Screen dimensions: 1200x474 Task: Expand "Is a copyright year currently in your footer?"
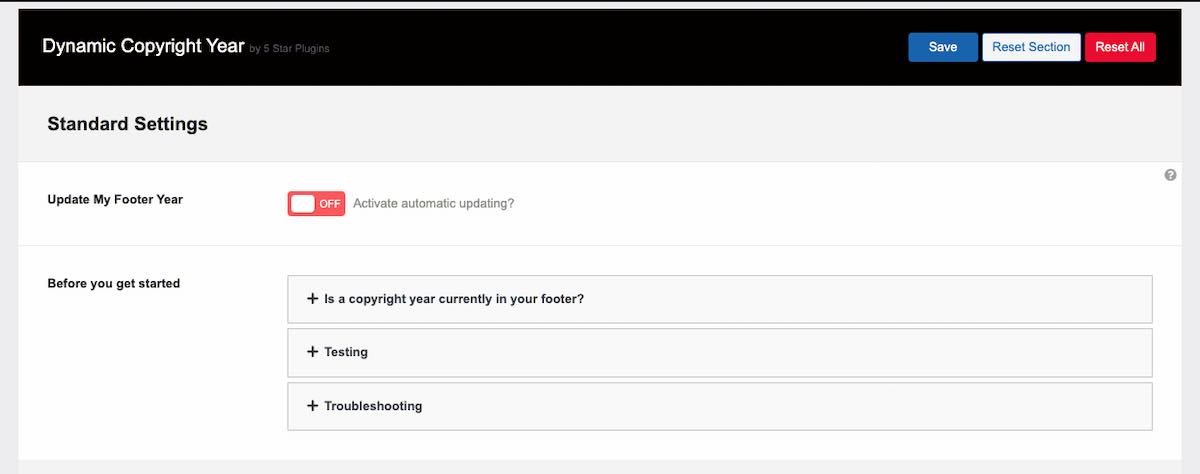coord(454,299)
